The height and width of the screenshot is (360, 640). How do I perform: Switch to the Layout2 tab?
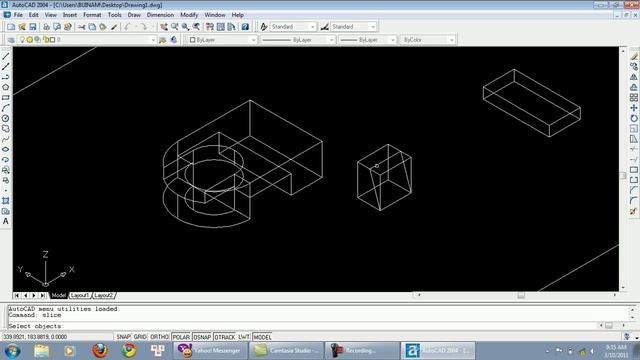tap(104, 295)
